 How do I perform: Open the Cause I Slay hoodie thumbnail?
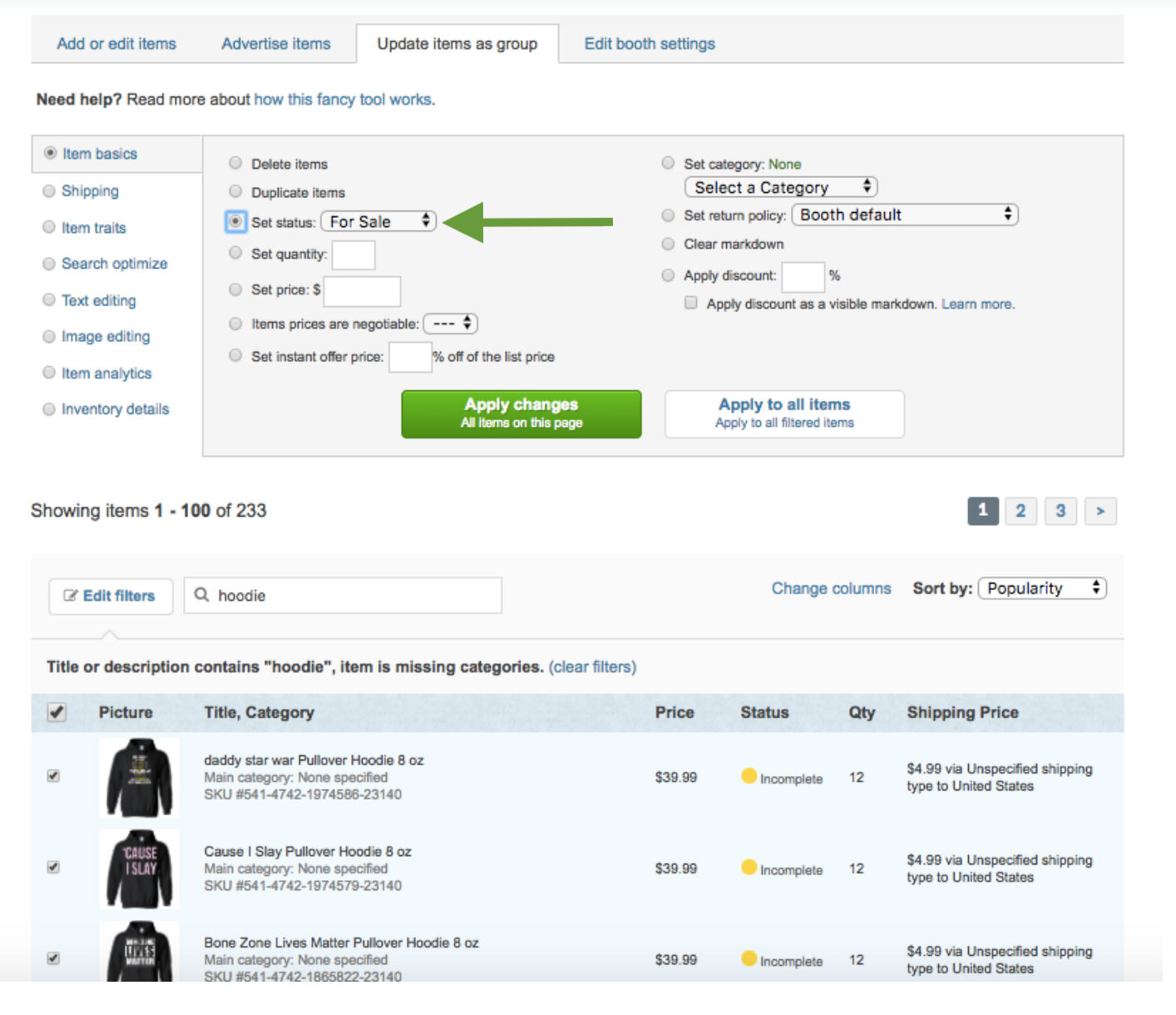[139, 869]
